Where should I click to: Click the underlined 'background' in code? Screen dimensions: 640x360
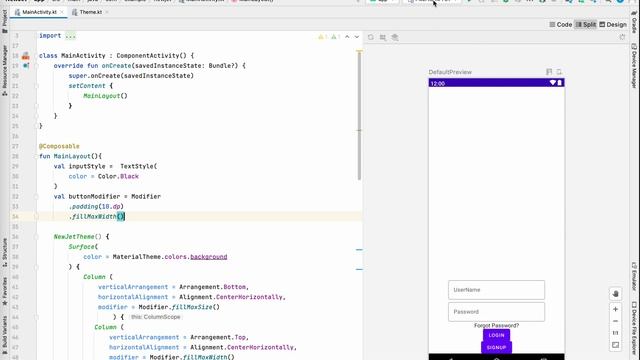coord(209,257)
